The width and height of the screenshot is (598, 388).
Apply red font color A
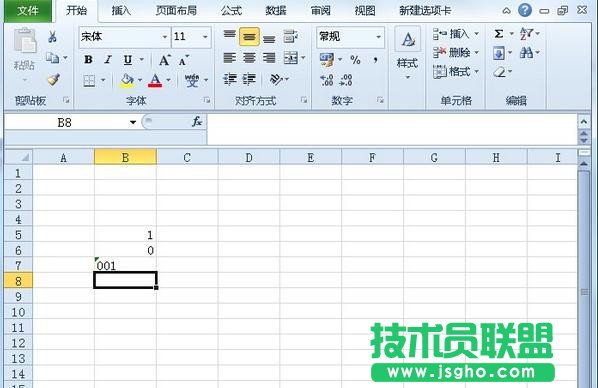(x=155, y=80)
